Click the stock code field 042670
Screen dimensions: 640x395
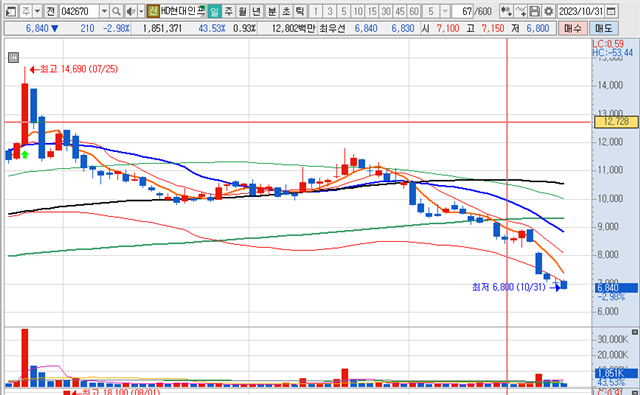79,11
